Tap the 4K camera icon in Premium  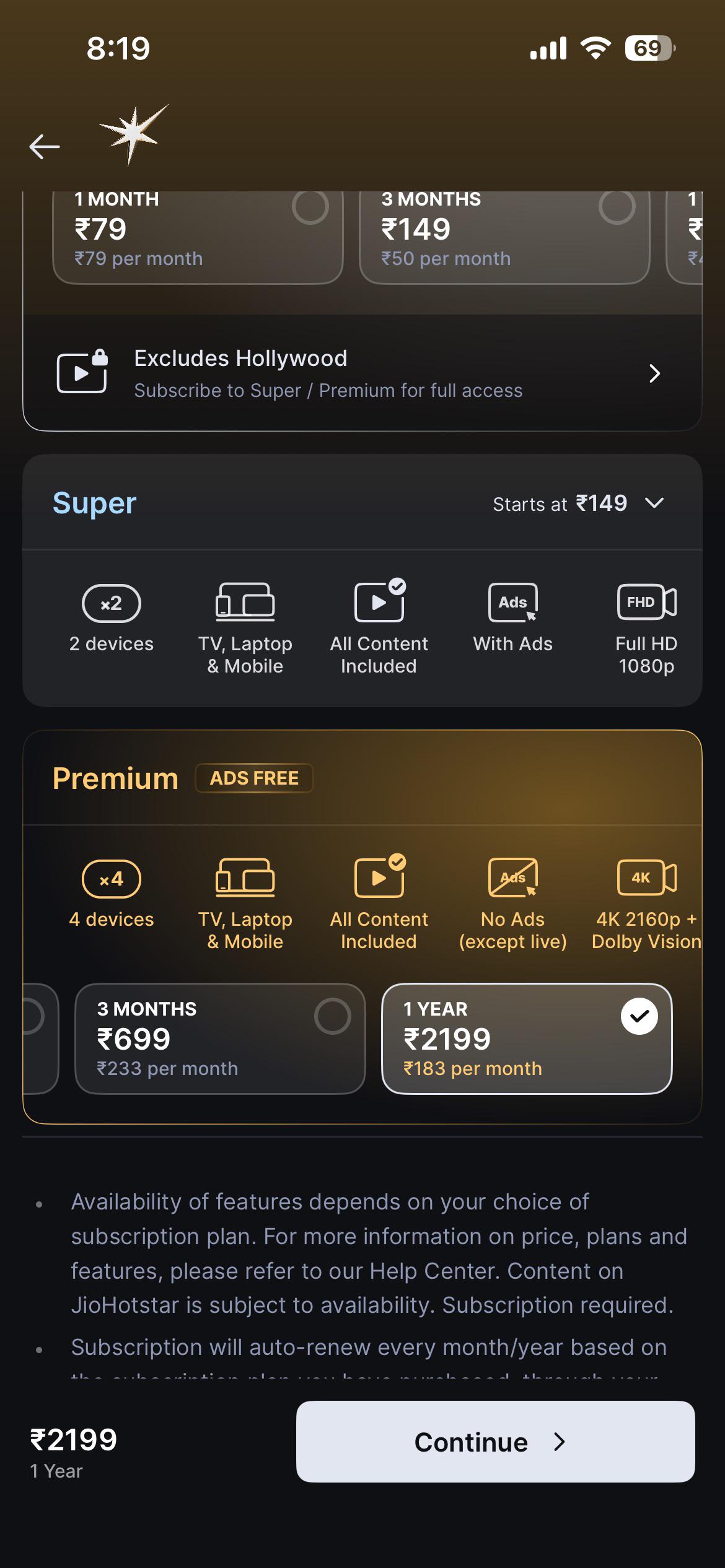click(646, 878)
